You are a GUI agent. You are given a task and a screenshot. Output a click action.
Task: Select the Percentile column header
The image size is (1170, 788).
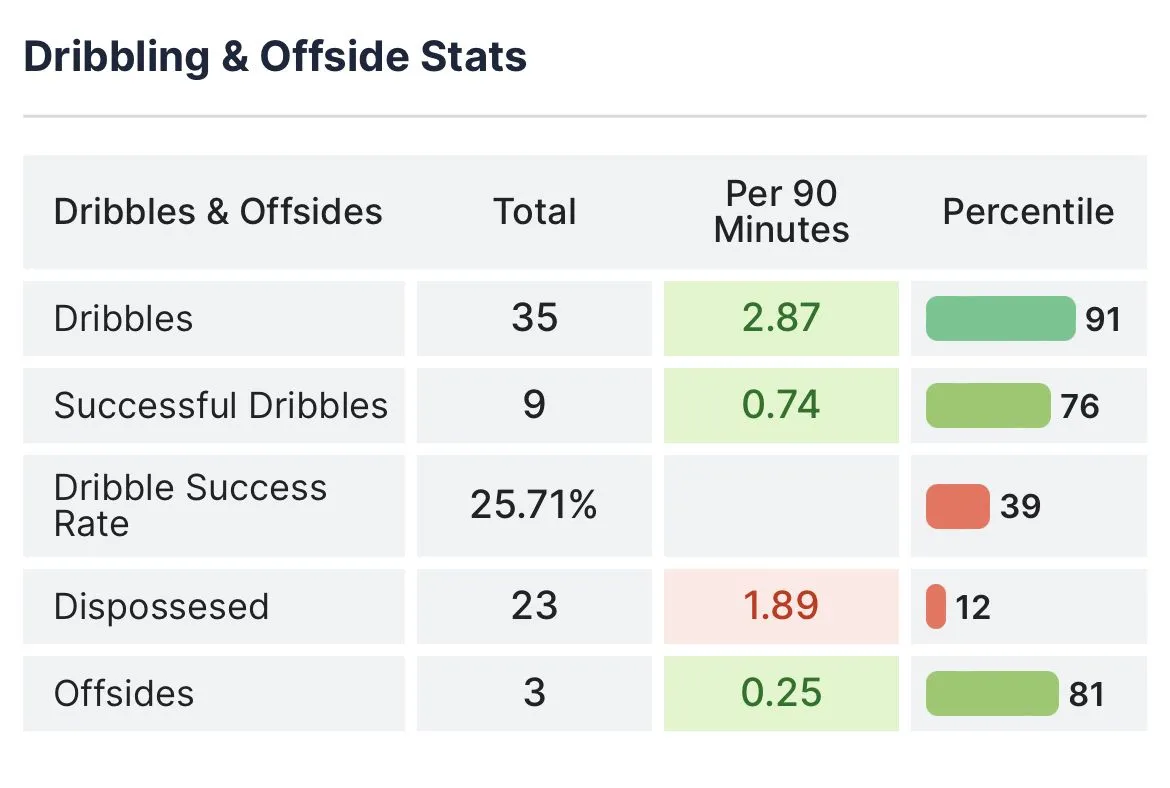[1028, 212]
